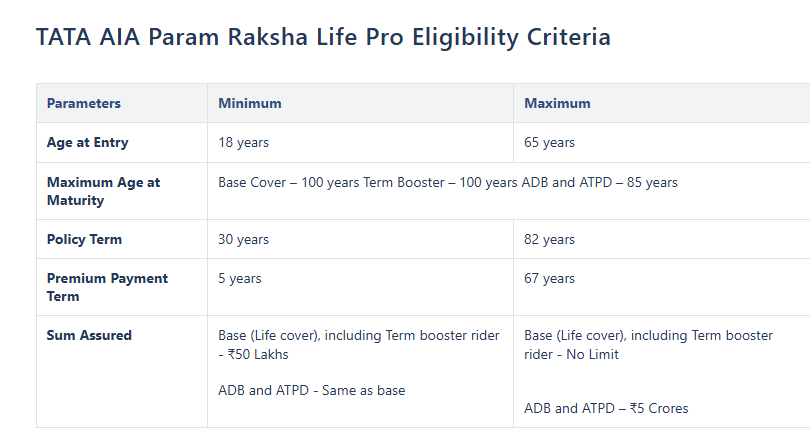810x439 pixels.
Task: Click the 30 years minimum policy term
Action: 244,239
